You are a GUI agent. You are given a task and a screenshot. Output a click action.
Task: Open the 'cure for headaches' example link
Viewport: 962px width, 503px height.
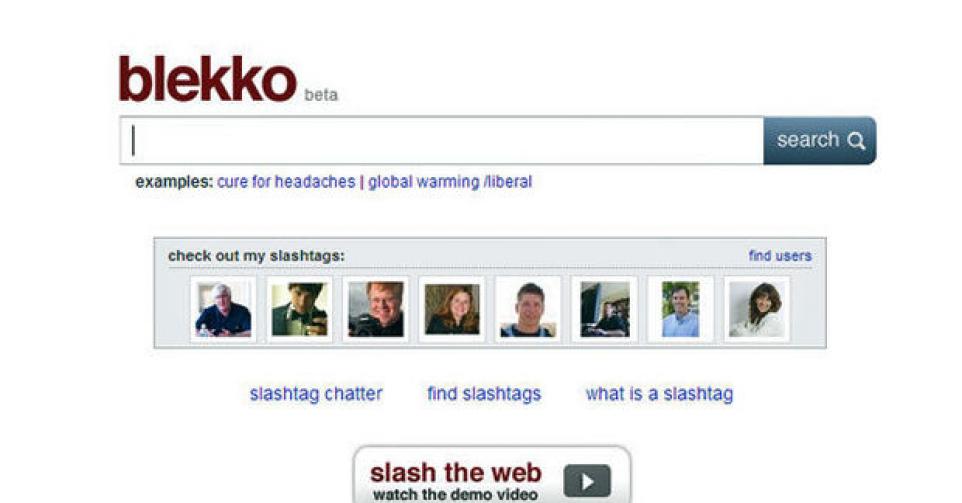286,182
